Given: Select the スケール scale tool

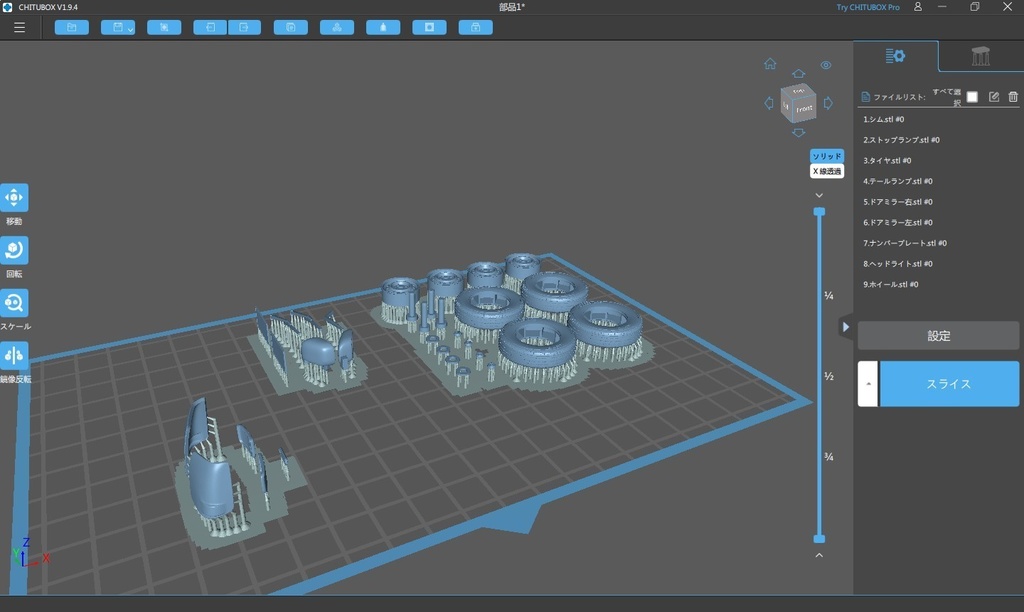Looking at the screenshot, I should tap(14, 303).
